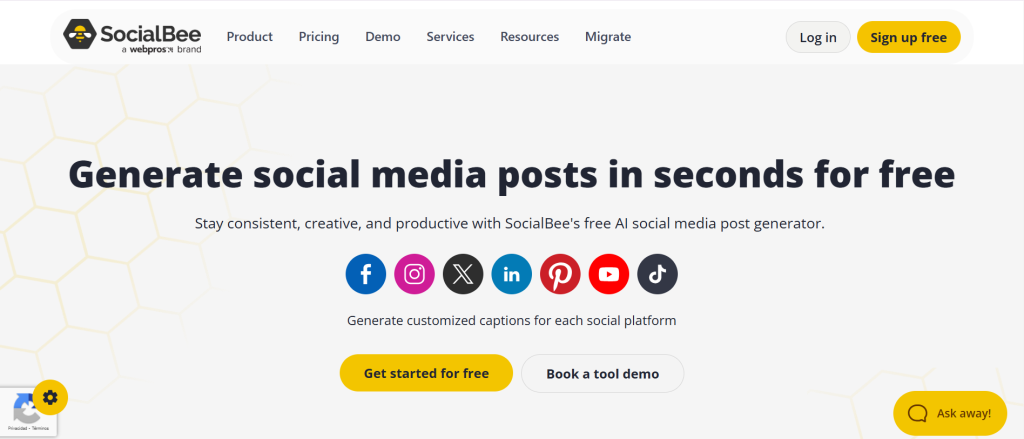Open the Product menu
This screenshot has height=439, width=1024.
pos(249,37)
